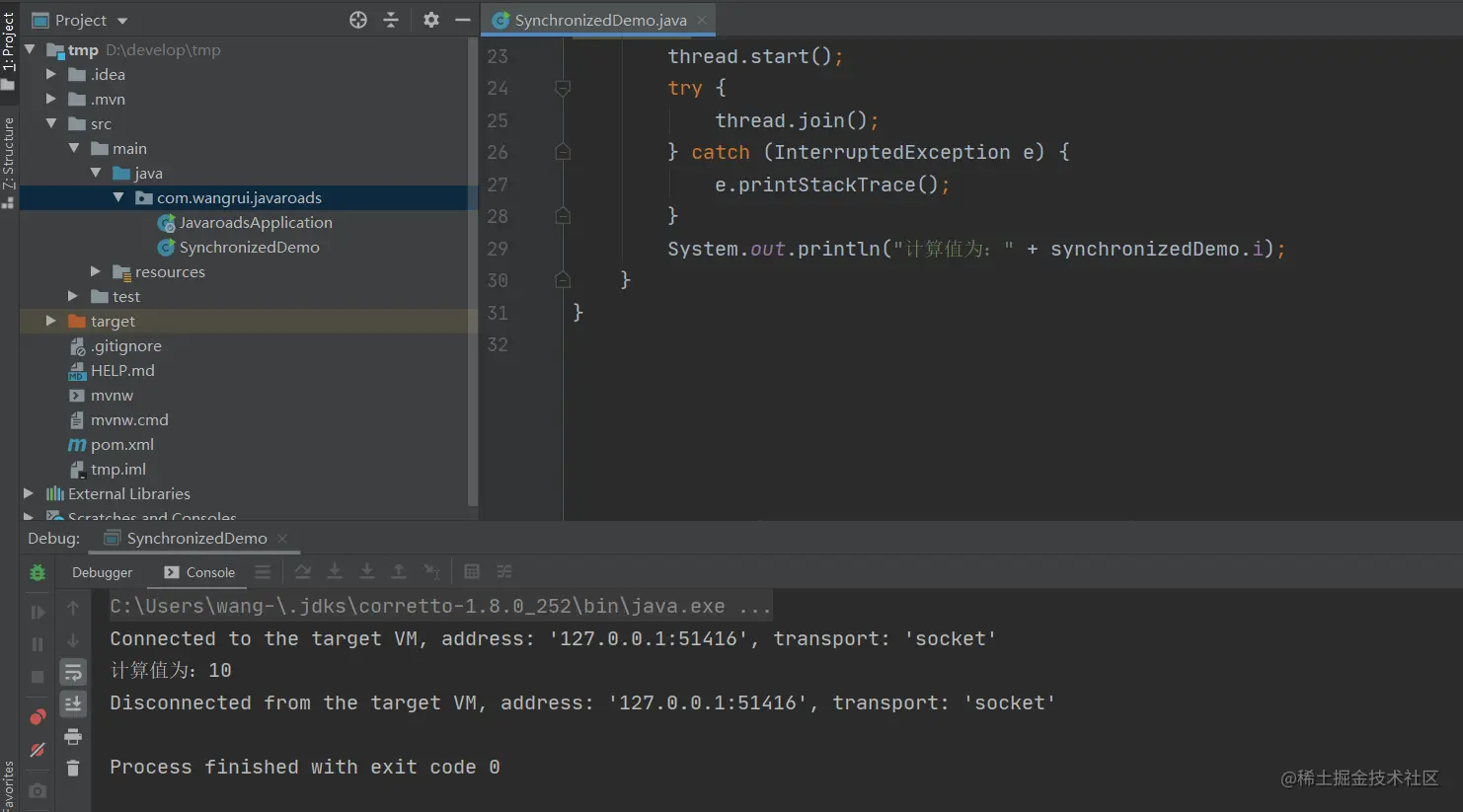Open the Project view dropdown
Image resolution: width=1463 pixels, height=812 pixels.
[x=122, y=21]
